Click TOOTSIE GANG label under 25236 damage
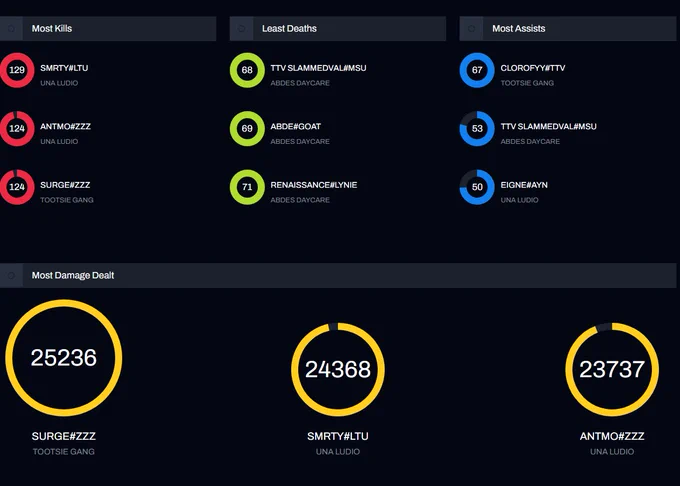 click(64, 452)
